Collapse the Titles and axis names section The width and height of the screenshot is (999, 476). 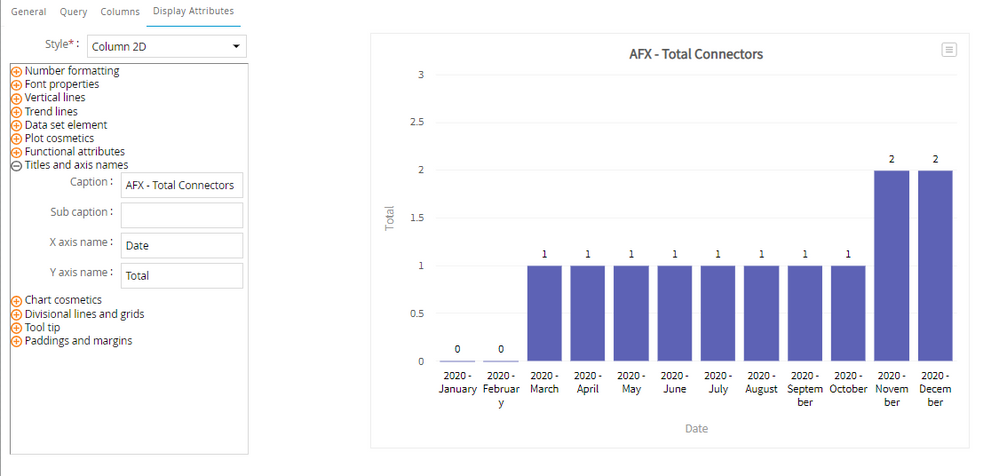tap(16, 166)
